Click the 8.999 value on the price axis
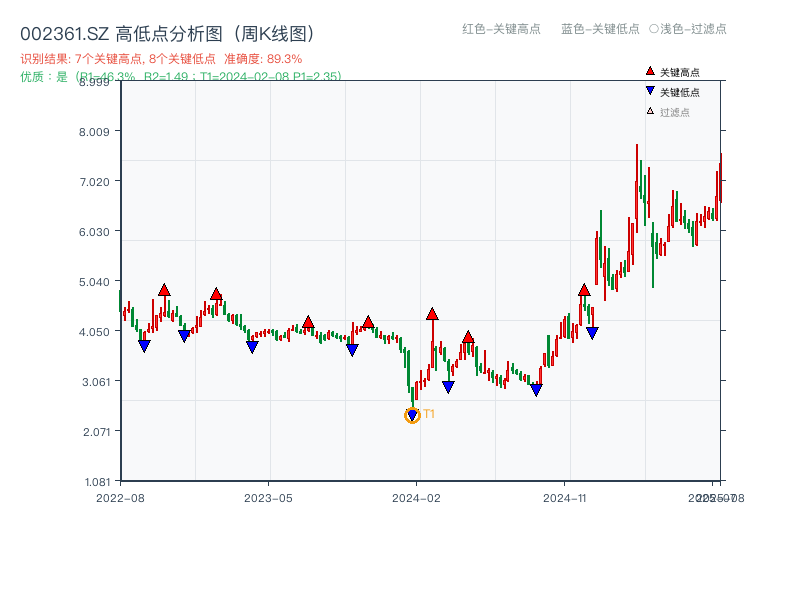The height and width of the screenshot is (600, 800). [x=97, y=85]
